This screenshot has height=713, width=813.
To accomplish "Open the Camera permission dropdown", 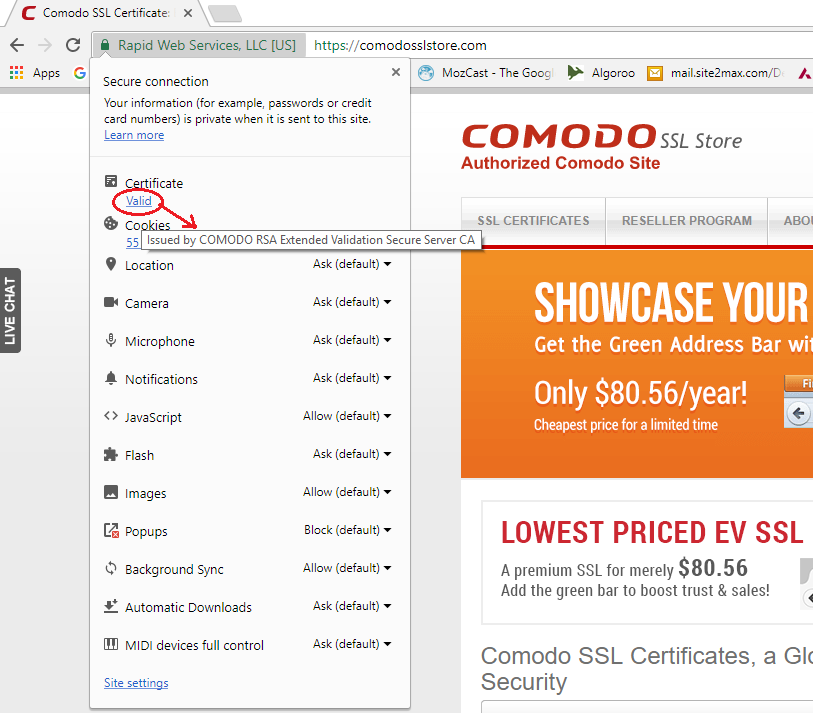I will pyautogui.click(x=352, y=302).
